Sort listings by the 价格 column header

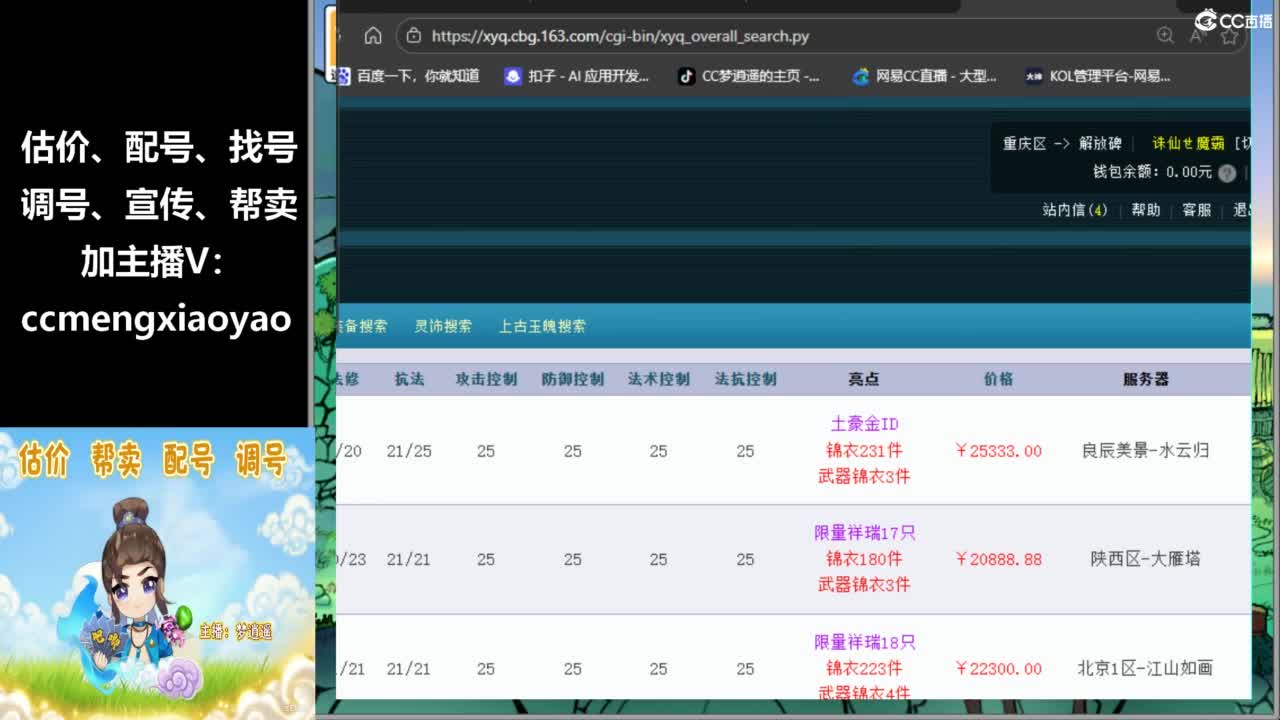[x=1000, y=379]
